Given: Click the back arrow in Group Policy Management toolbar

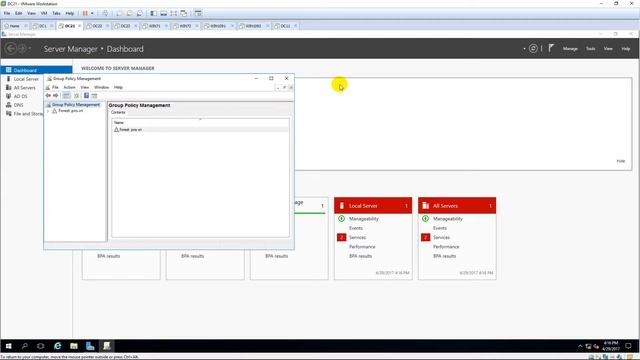Looking at the screenshot, I should 48,96.
